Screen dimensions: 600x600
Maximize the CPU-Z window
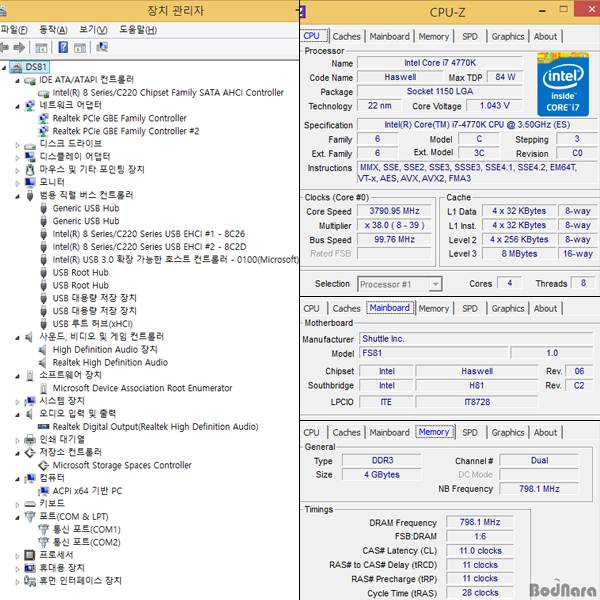coord(563,10)
